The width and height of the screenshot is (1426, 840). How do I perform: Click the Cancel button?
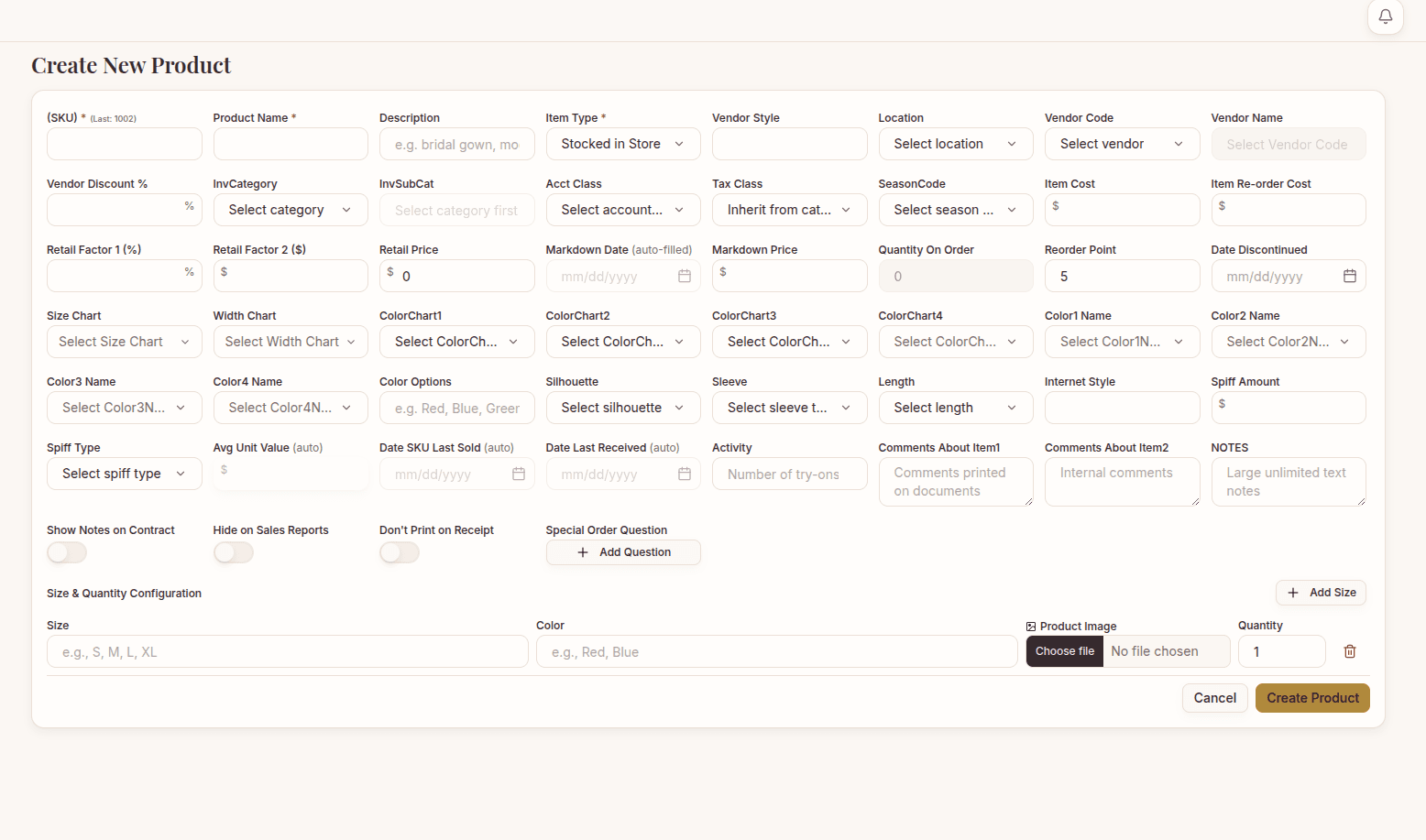(x=1215, y=698)
